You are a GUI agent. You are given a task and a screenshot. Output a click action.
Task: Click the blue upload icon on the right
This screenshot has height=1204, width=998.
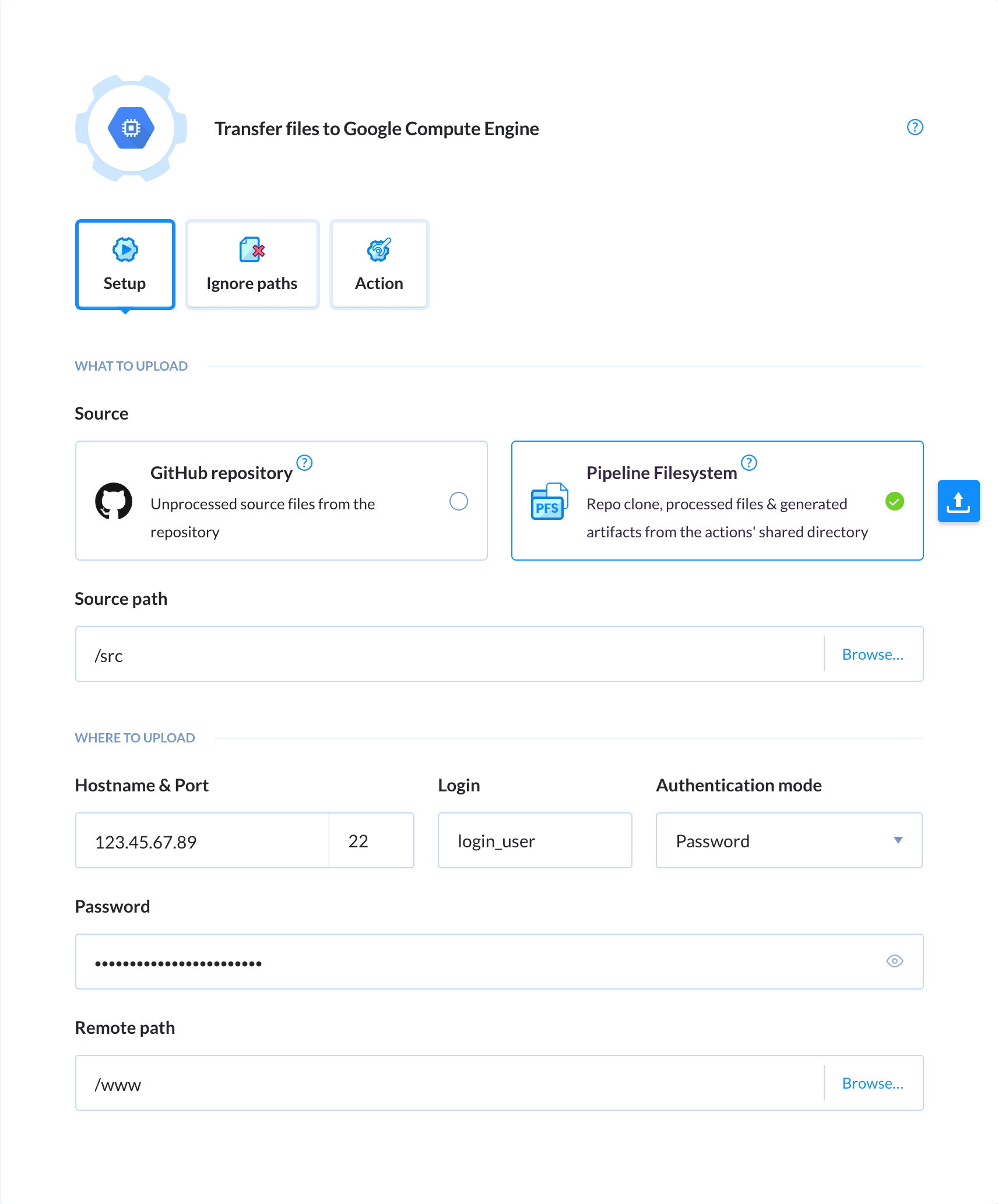959,501
